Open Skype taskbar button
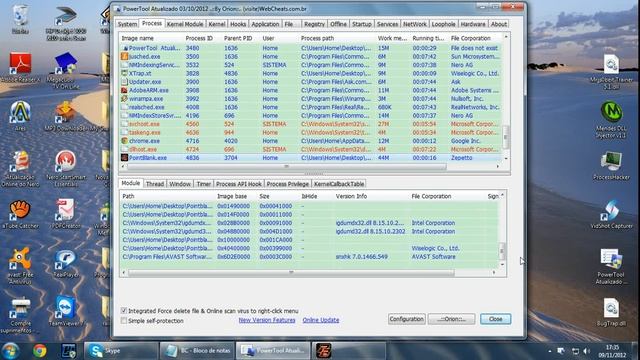This screenshot has height=360, width=640. (121, 351)
